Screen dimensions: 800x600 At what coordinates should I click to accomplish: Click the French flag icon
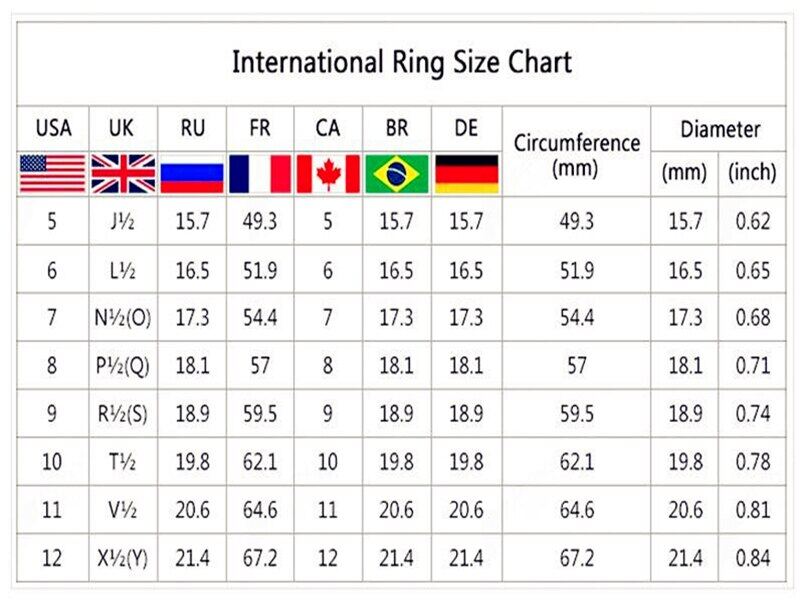pyautogui.click(x=260, y=173)
